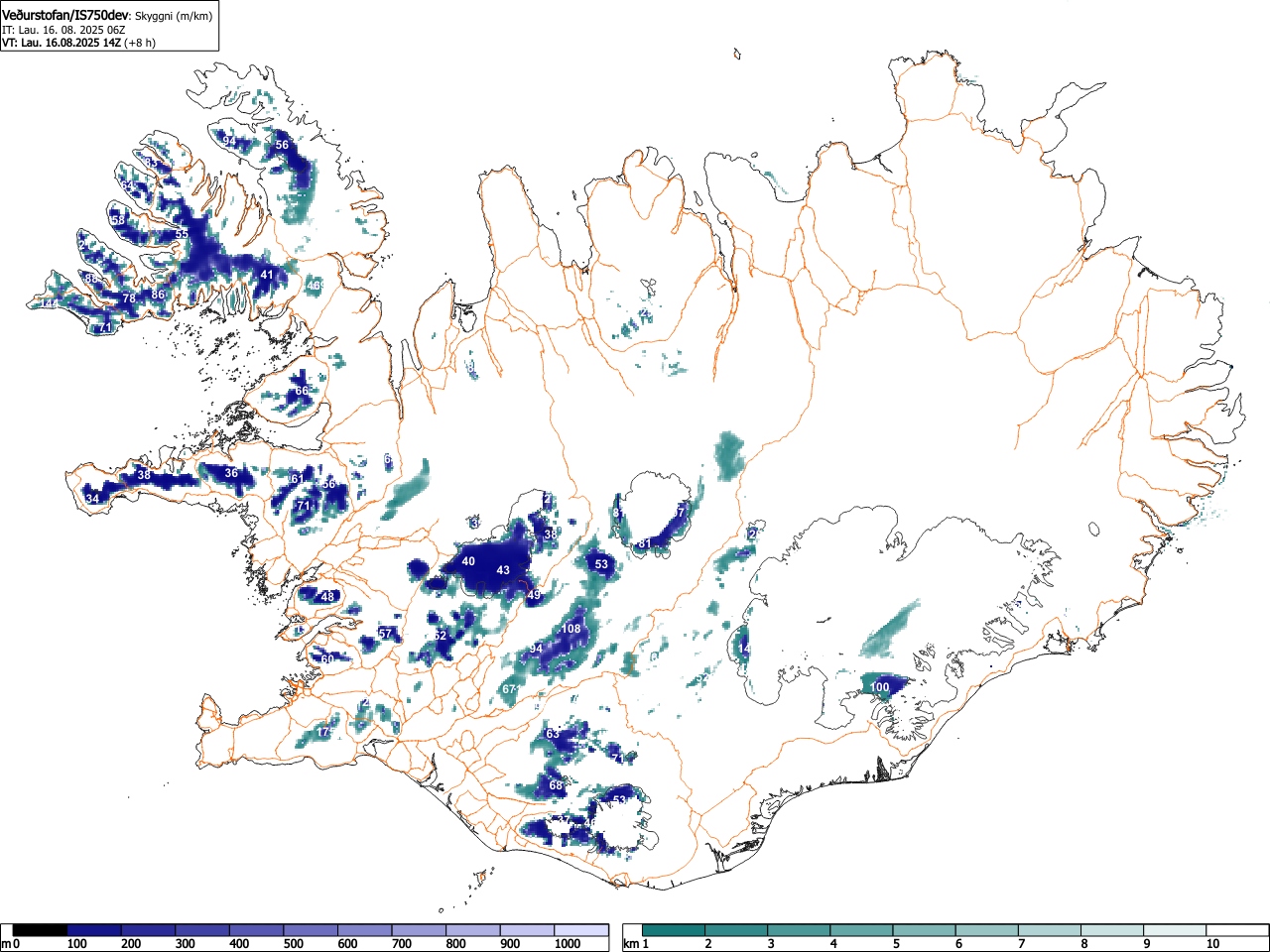Screen dimensions: 1270x952
Task: Click the 'Veðurstofan/IS750dev' title text
Action: point(66,16)
